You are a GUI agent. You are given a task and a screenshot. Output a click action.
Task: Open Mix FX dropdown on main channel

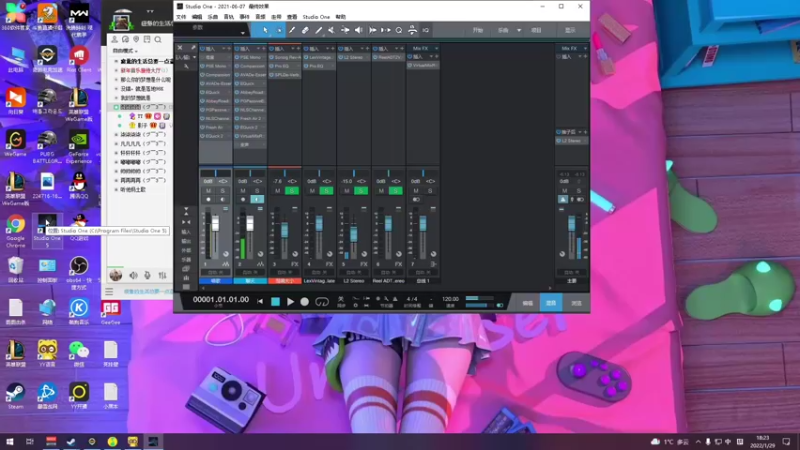point(585,48)
